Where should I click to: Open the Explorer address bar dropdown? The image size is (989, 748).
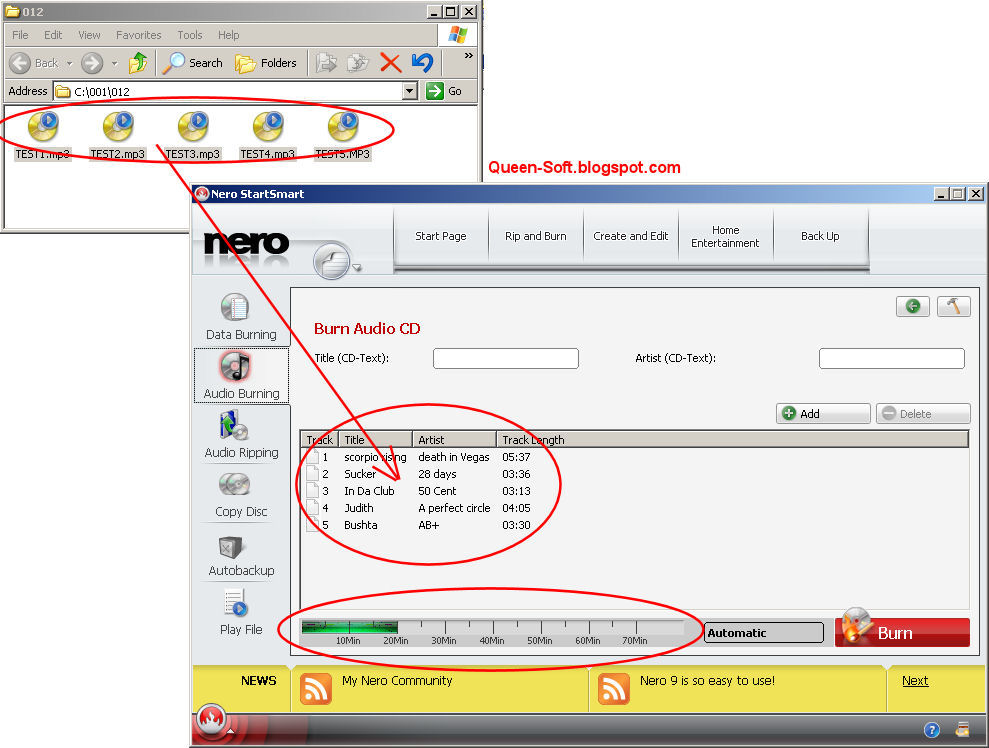click(x=410, y=91)
